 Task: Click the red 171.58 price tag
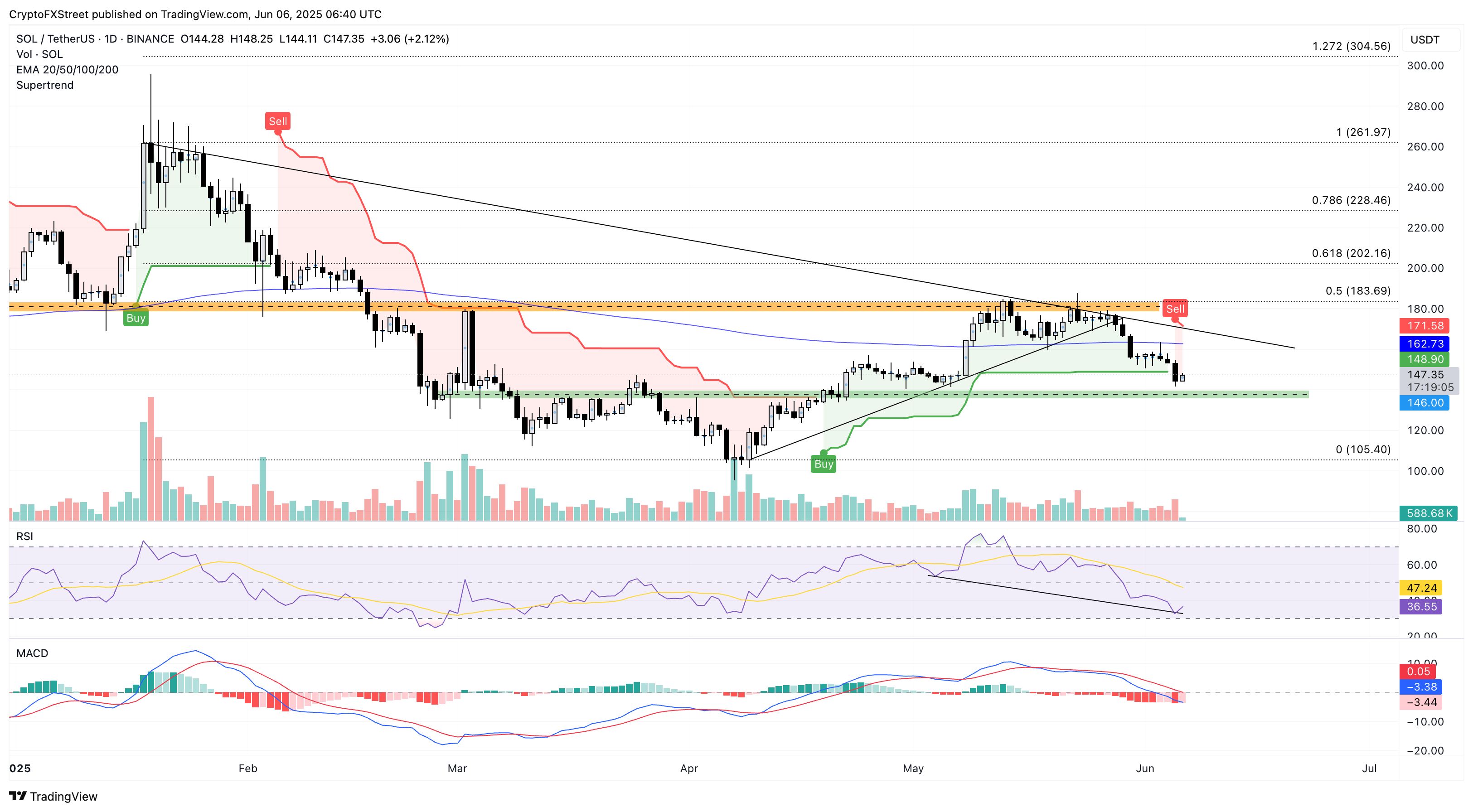click(x=1425, y=326)
